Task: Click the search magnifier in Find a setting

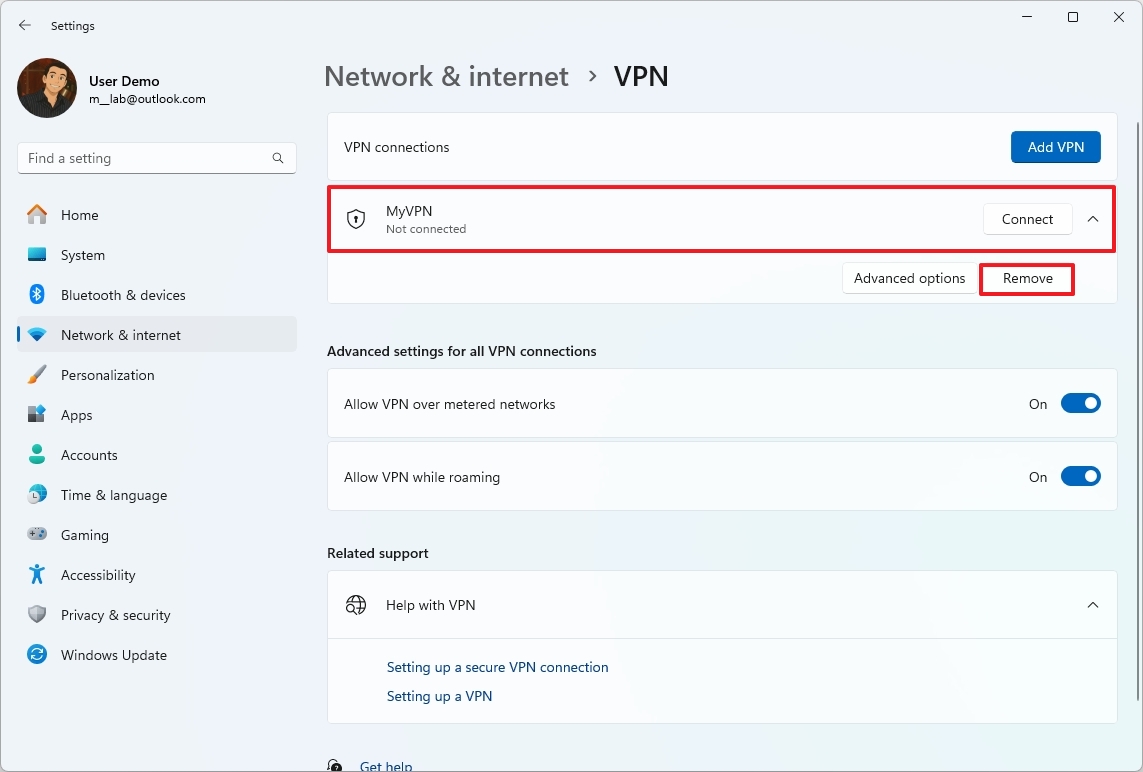Action: click(277, 158)
